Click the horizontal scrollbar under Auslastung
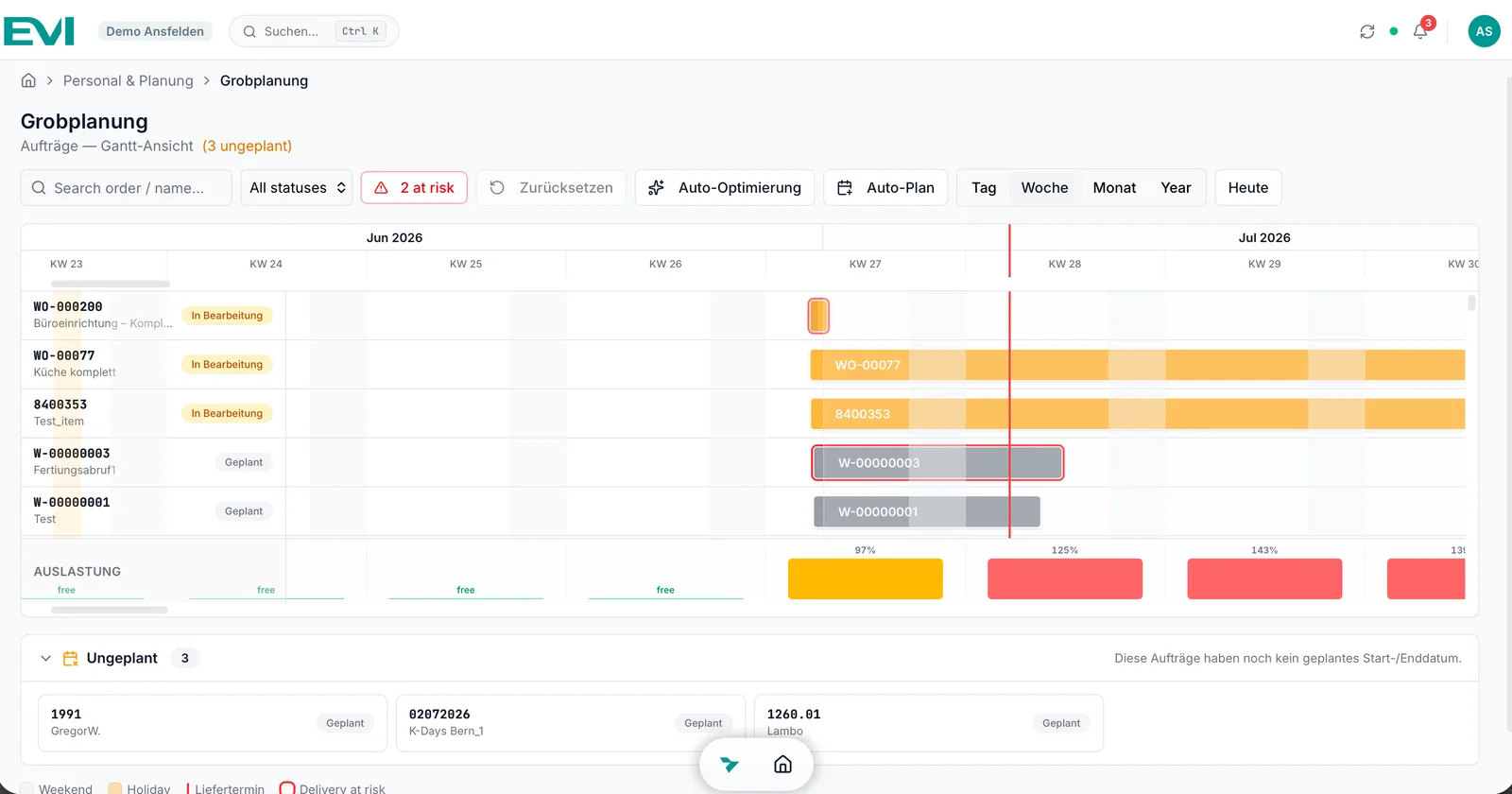This screenshot has width=1512, height=794. tap(110, 610)
